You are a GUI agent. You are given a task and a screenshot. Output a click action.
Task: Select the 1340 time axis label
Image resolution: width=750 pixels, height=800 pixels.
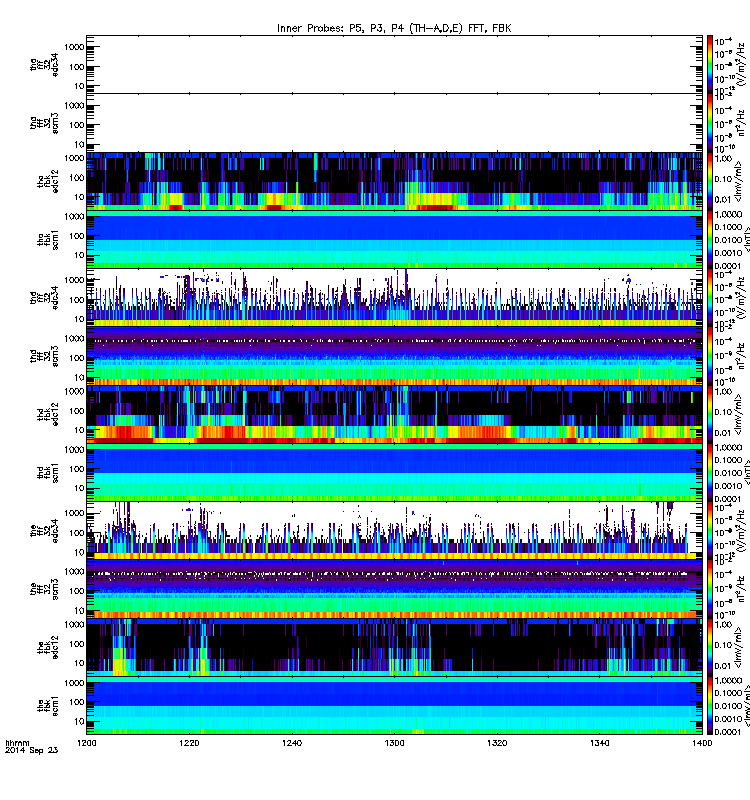[599, 743]
